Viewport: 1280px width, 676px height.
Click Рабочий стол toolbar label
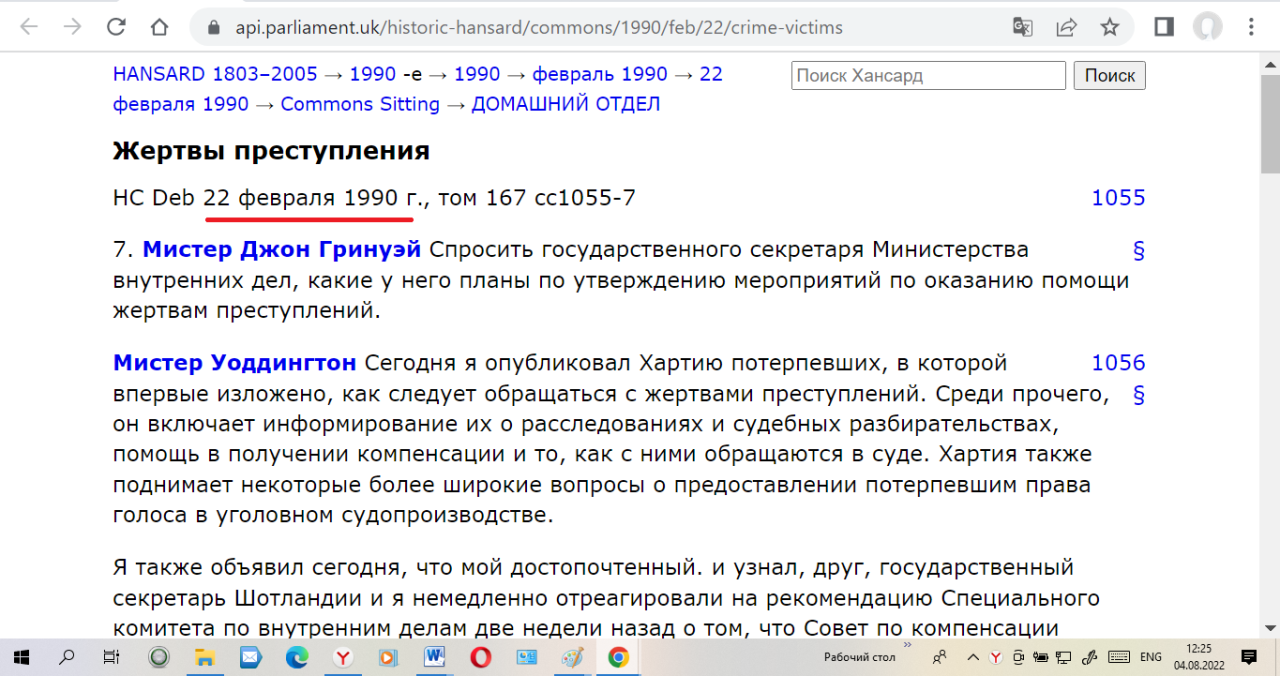coord(859,657)
